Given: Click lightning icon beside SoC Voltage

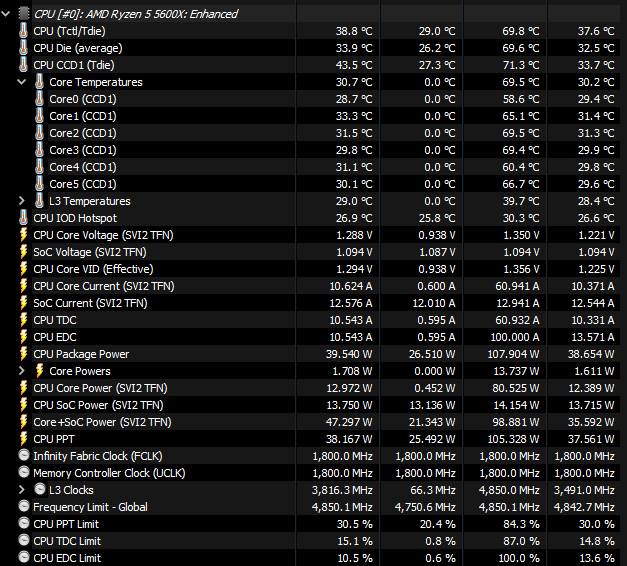Looking at the screenshot, I should 24,252.
